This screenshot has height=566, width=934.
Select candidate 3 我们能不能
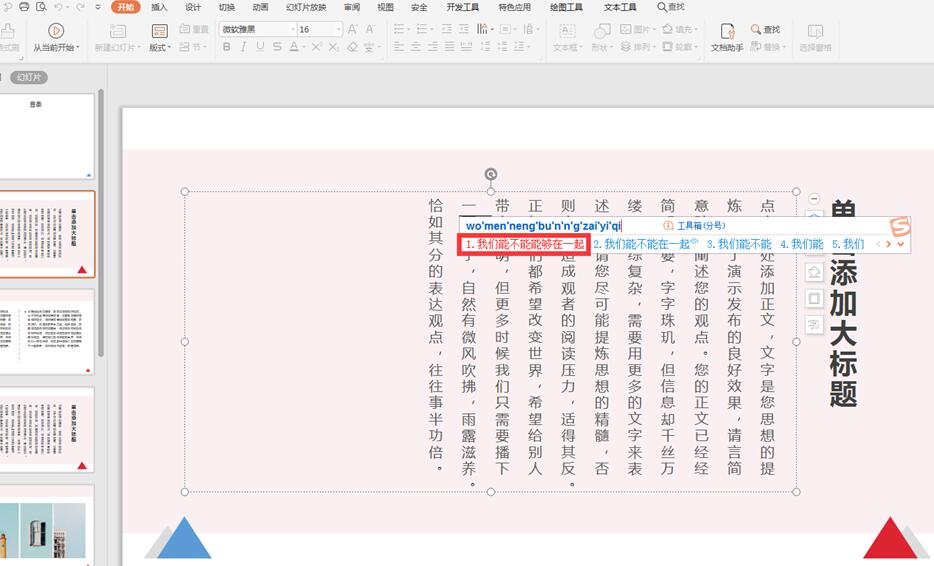pos(739,244)
